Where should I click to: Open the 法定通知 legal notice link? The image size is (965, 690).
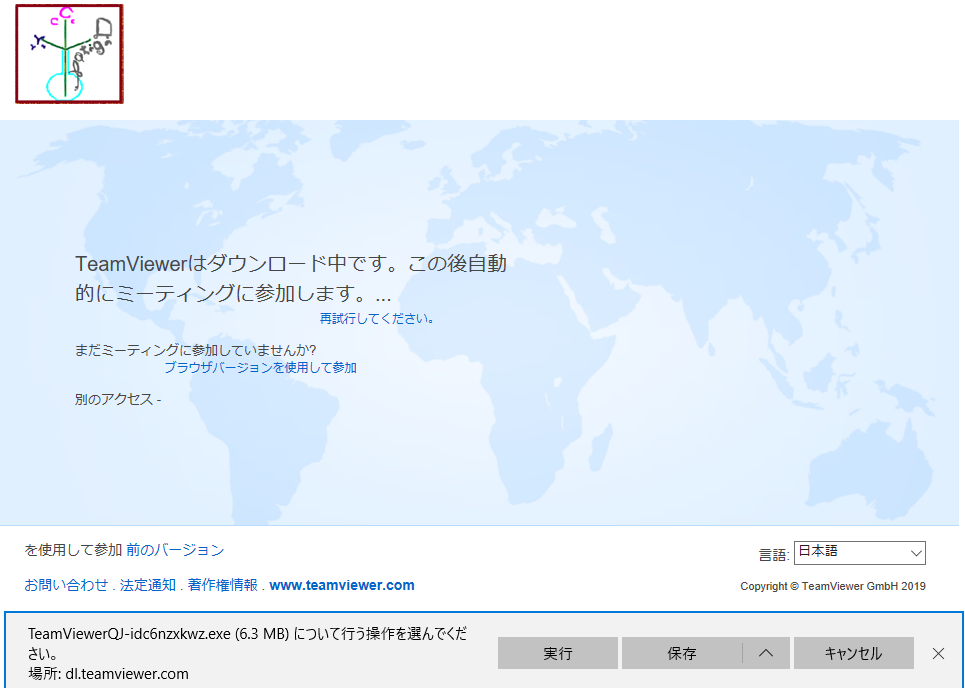click(148, 585)
